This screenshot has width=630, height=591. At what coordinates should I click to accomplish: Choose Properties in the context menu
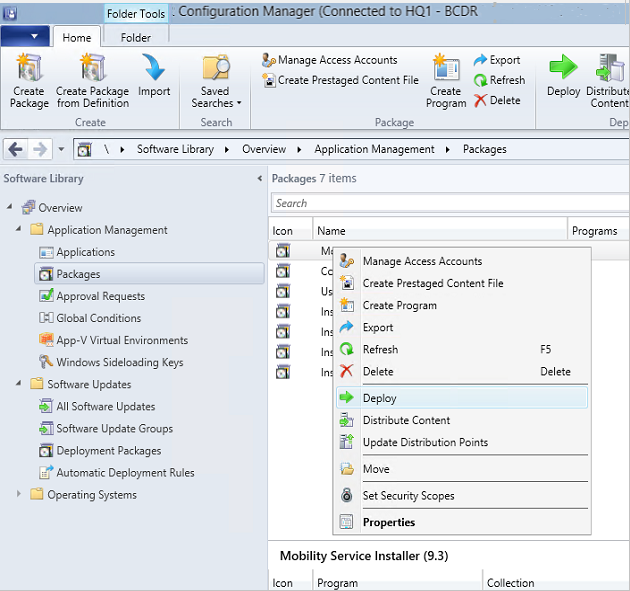(x=389, y=522)
